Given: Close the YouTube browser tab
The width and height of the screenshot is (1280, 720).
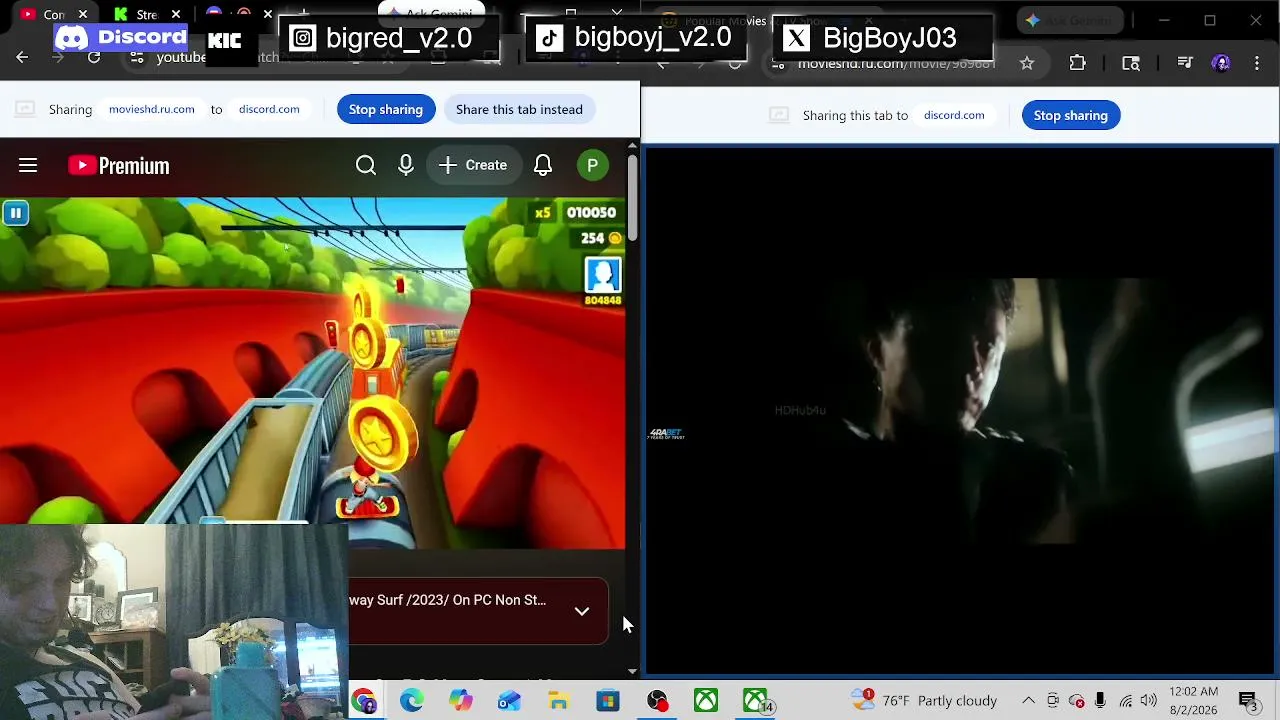Looking at the screenshot, I should [x=83, y=14].
